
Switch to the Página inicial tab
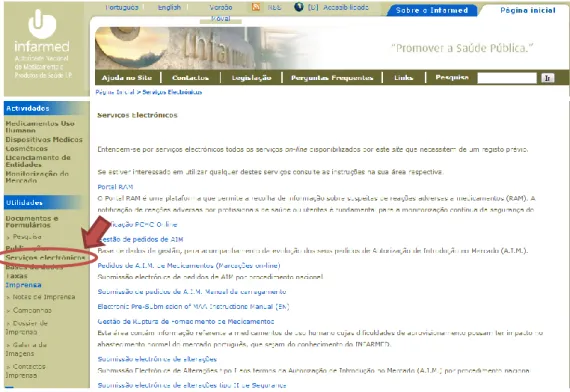tap(528, 10)
